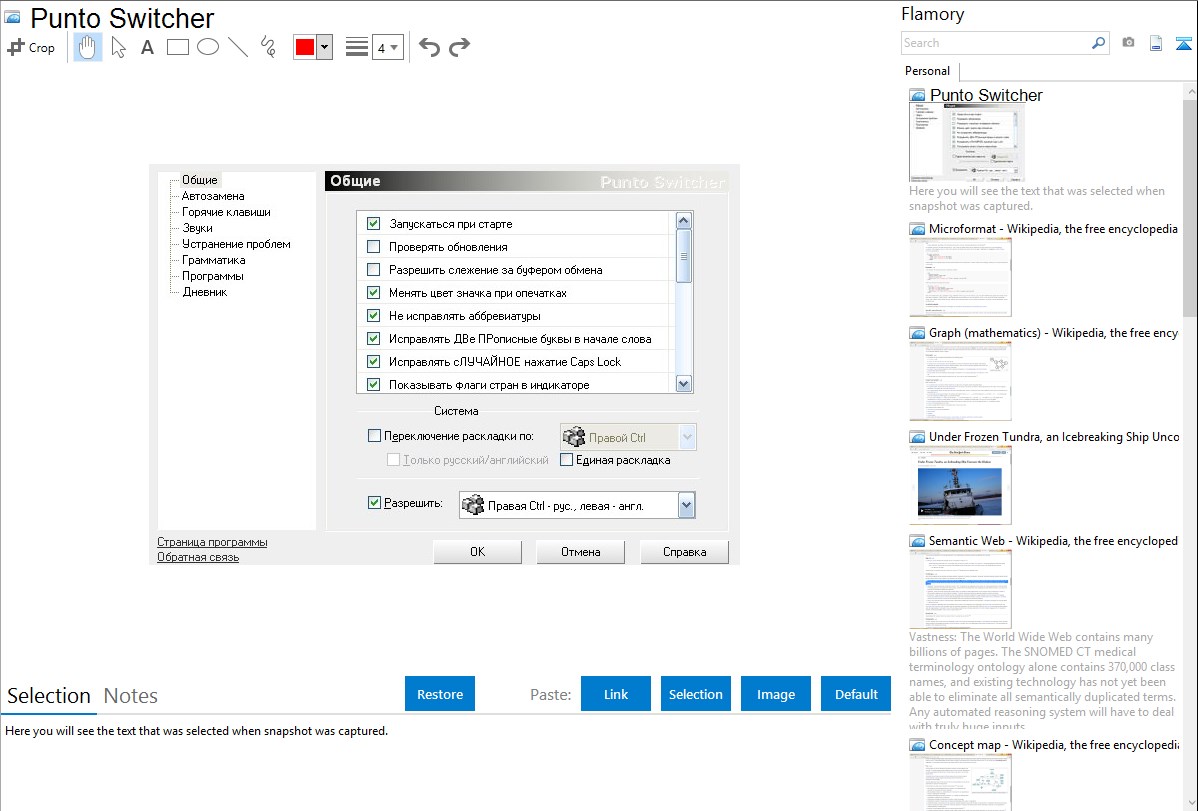Click the camera snapshot icon
Image resolution: width=1198 pixels, height=811 pixels.
pos(1128,43)
